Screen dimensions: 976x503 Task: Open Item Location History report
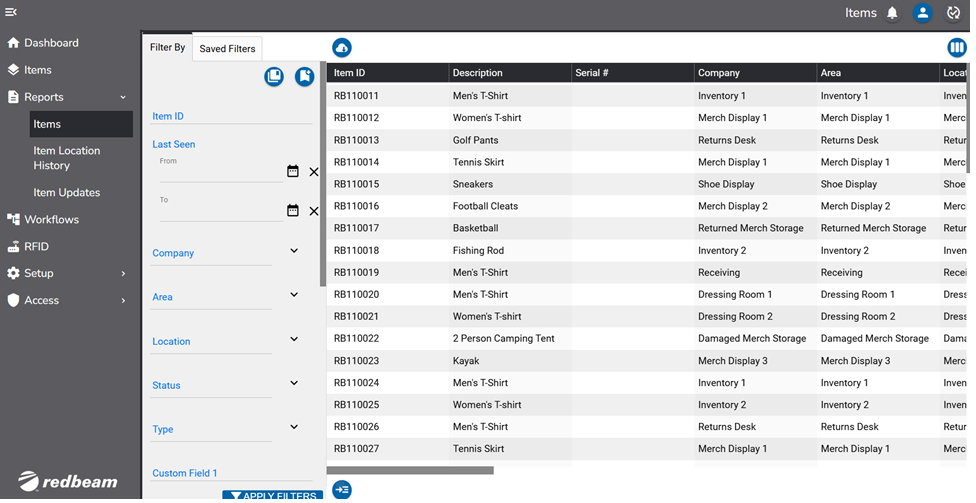pos(67,158)
